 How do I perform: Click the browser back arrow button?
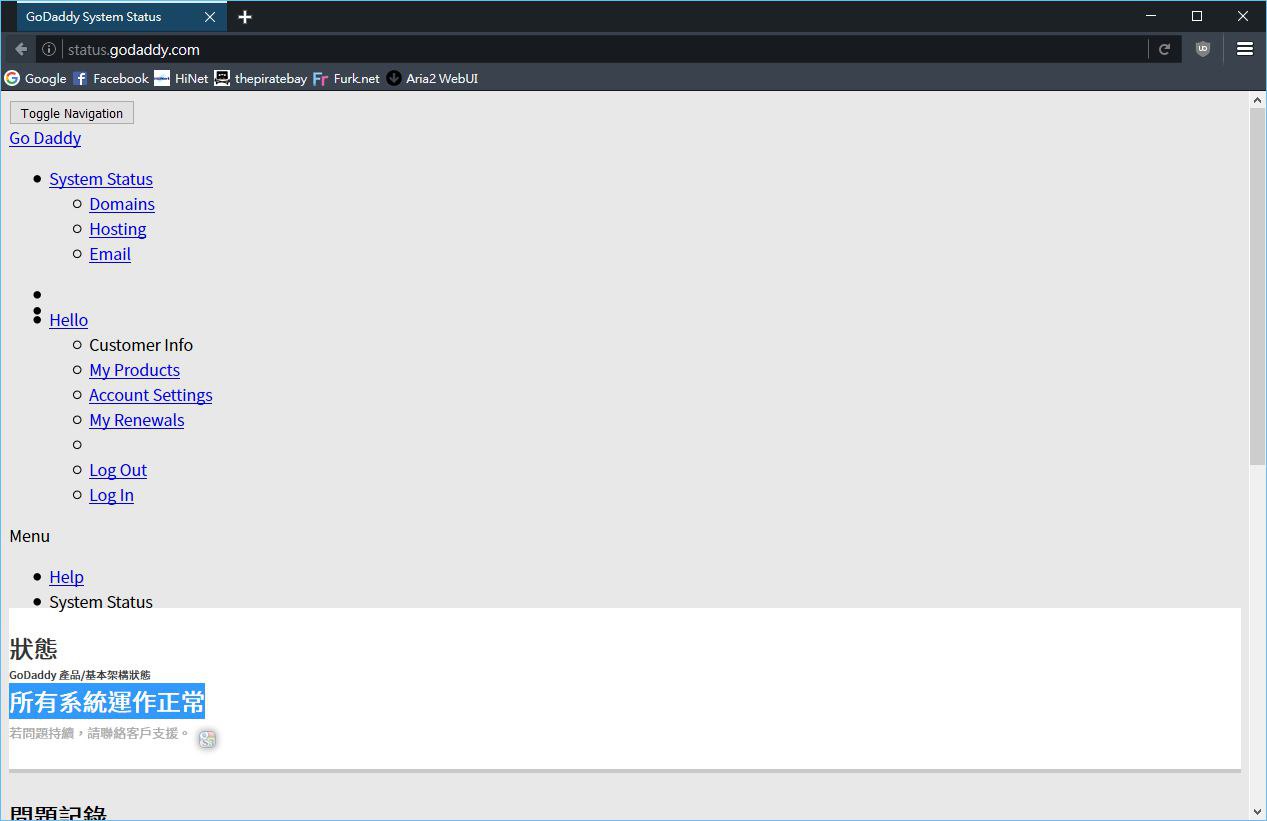21,49
